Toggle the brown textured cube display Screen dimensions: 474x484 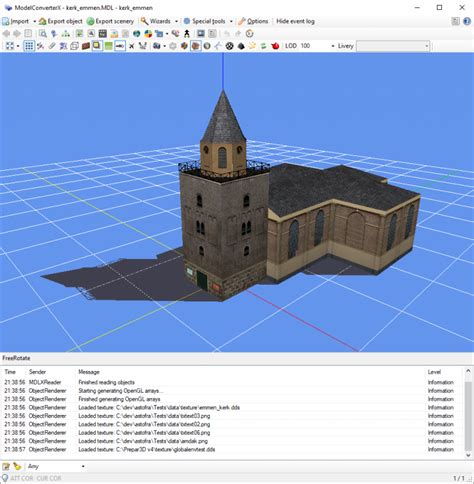click(x=196, y=46)
